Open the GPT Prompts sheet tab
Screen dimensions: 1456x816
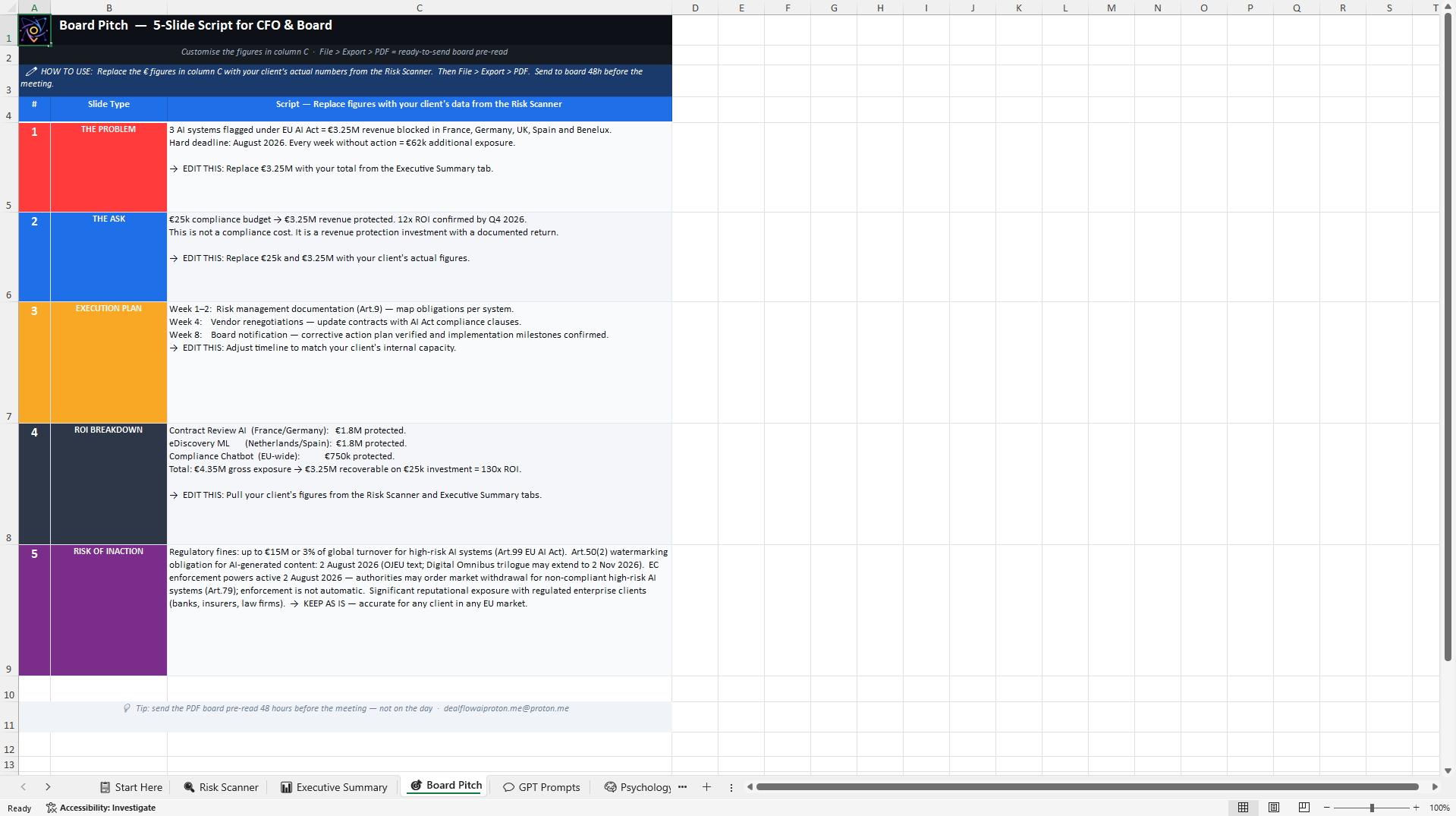(542, 787)
